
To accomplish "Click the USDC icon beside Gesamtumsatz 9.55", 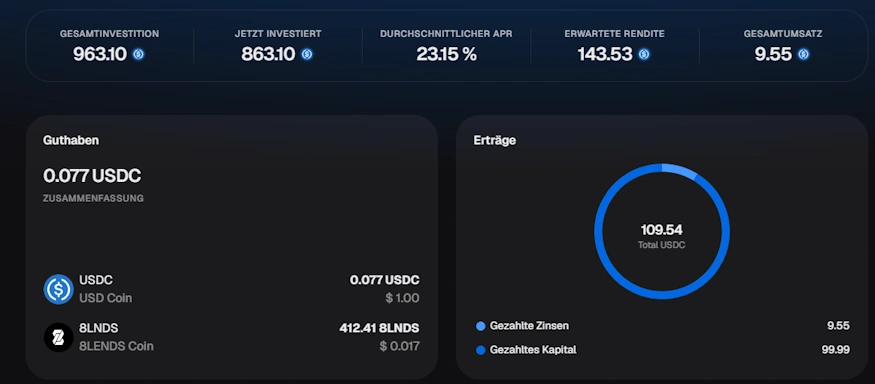I will point(803,54).
